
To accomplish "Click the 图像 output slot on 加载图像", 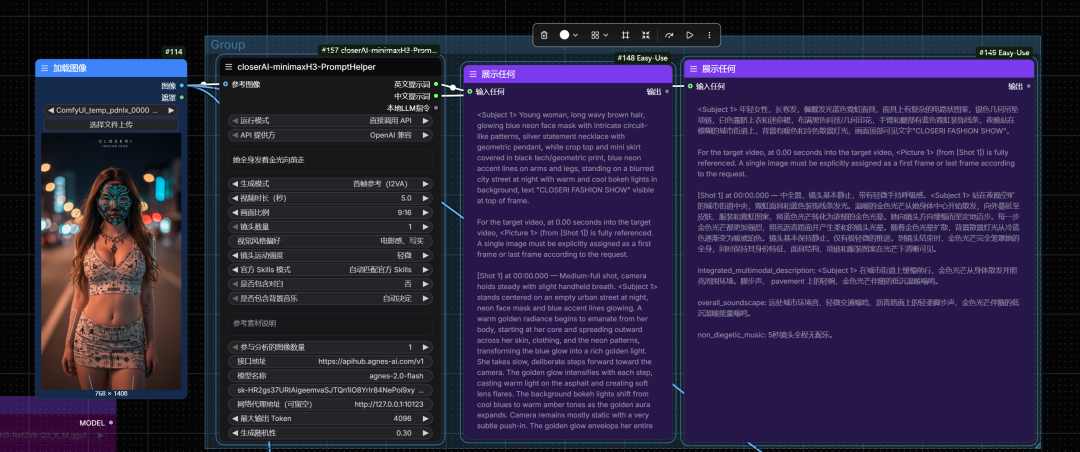I will pyautogui.click(x=181, y=86).
